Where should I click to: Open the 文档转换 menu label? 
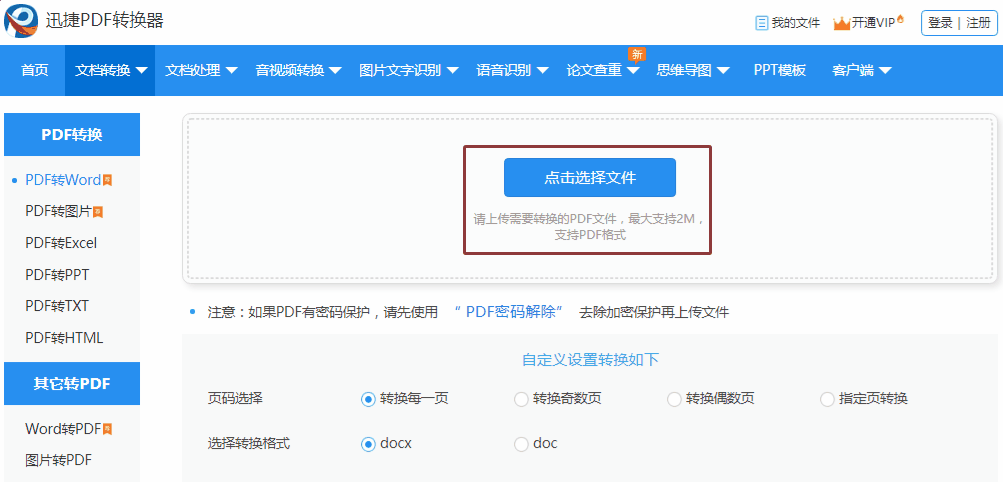coord(102,70)
